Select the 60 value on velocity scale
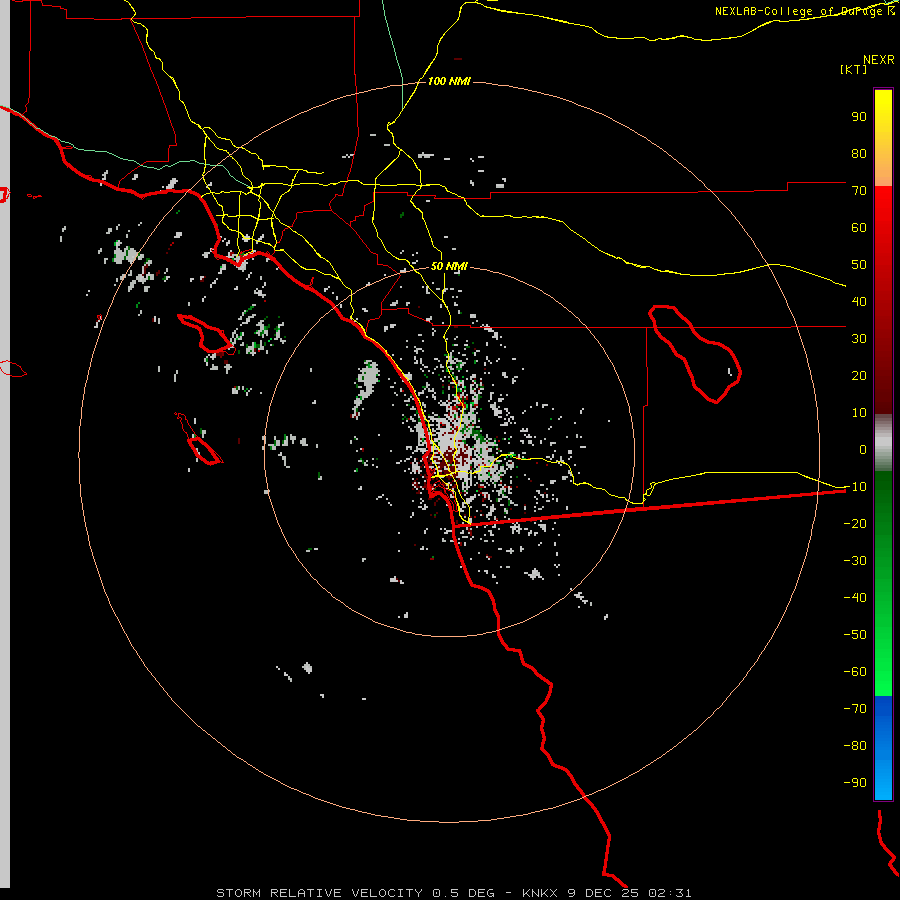This screenshot has height=900, width=900. click(x=859, y=227)
